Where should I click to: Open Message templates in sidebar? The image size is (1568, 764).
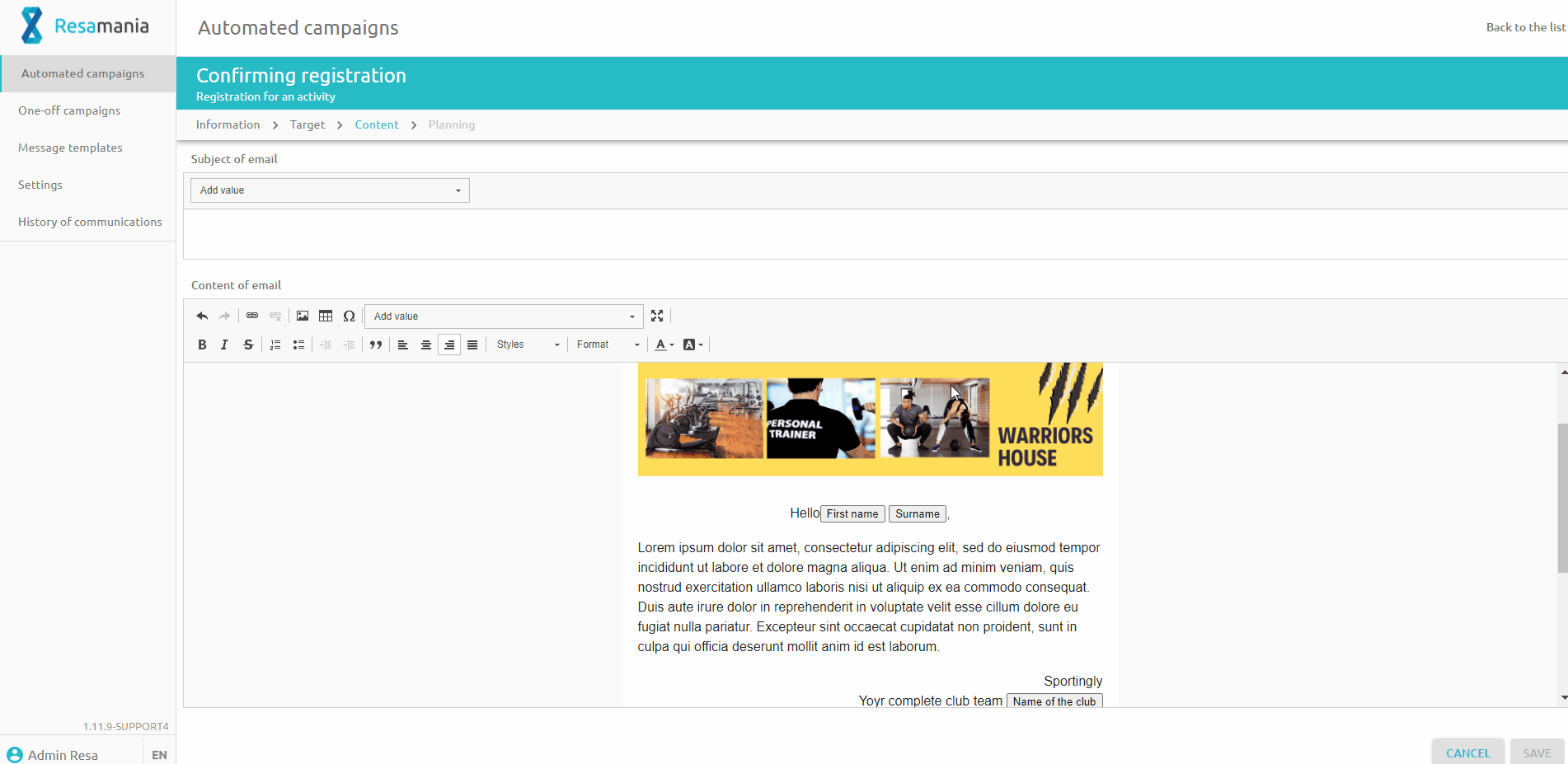point(70,148)
